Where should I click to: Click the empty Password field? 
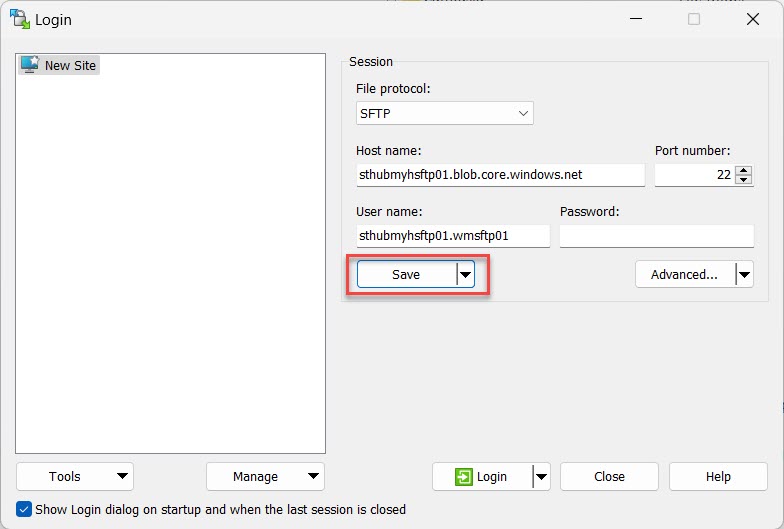click(x=656, y=236)
